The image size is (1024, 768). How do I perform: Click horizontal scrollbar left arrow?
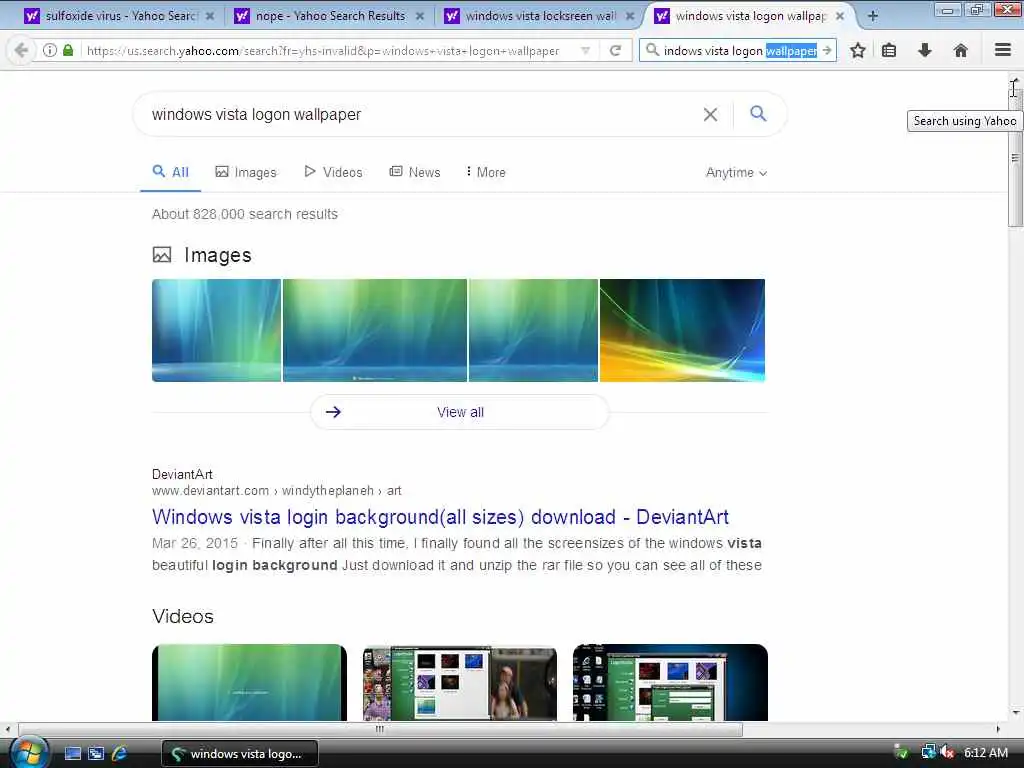click(7, 729)
